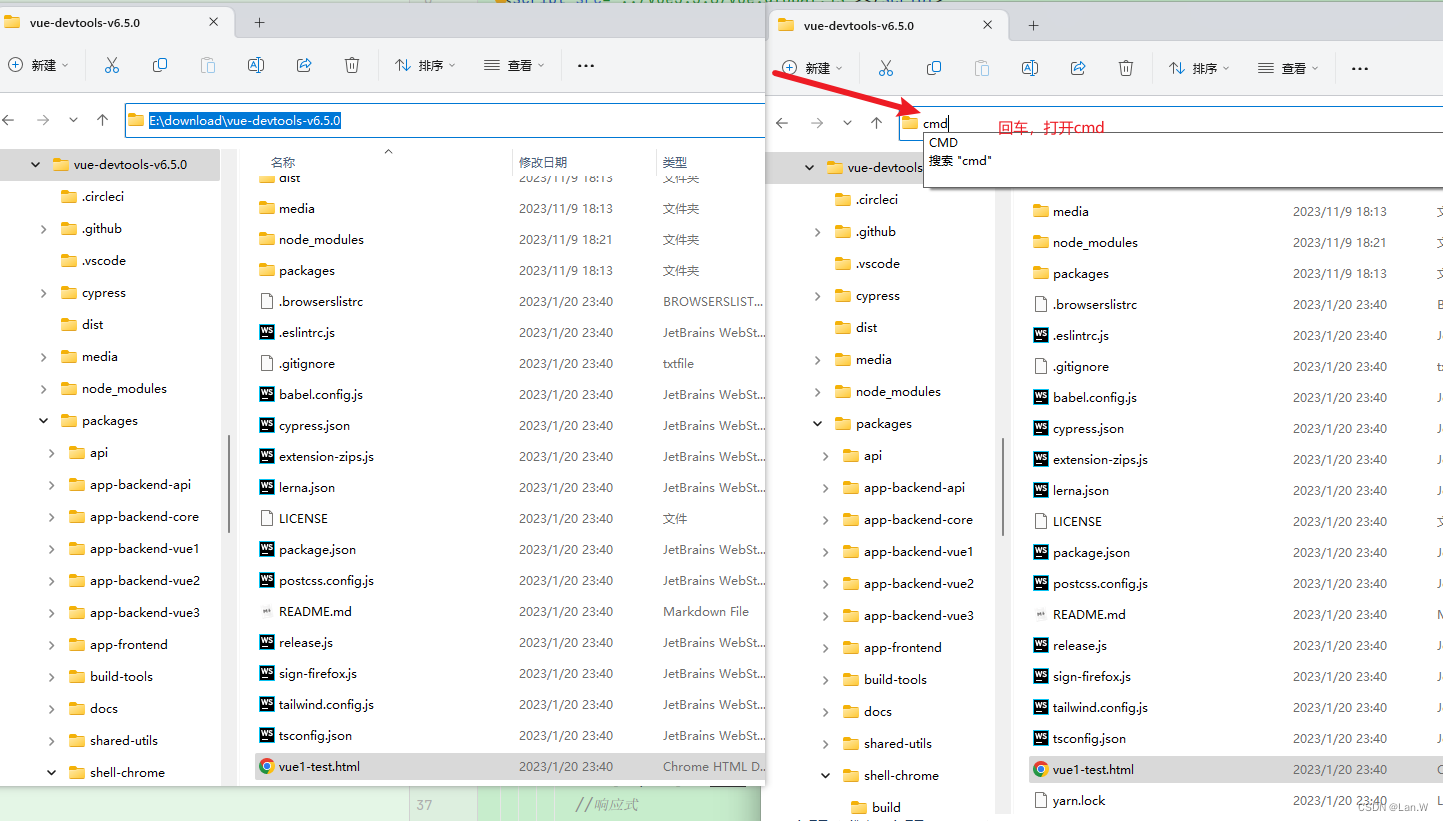
Task: Click the Copy icon in left Explorer toolbar
Action: click(x=160, y=64)
